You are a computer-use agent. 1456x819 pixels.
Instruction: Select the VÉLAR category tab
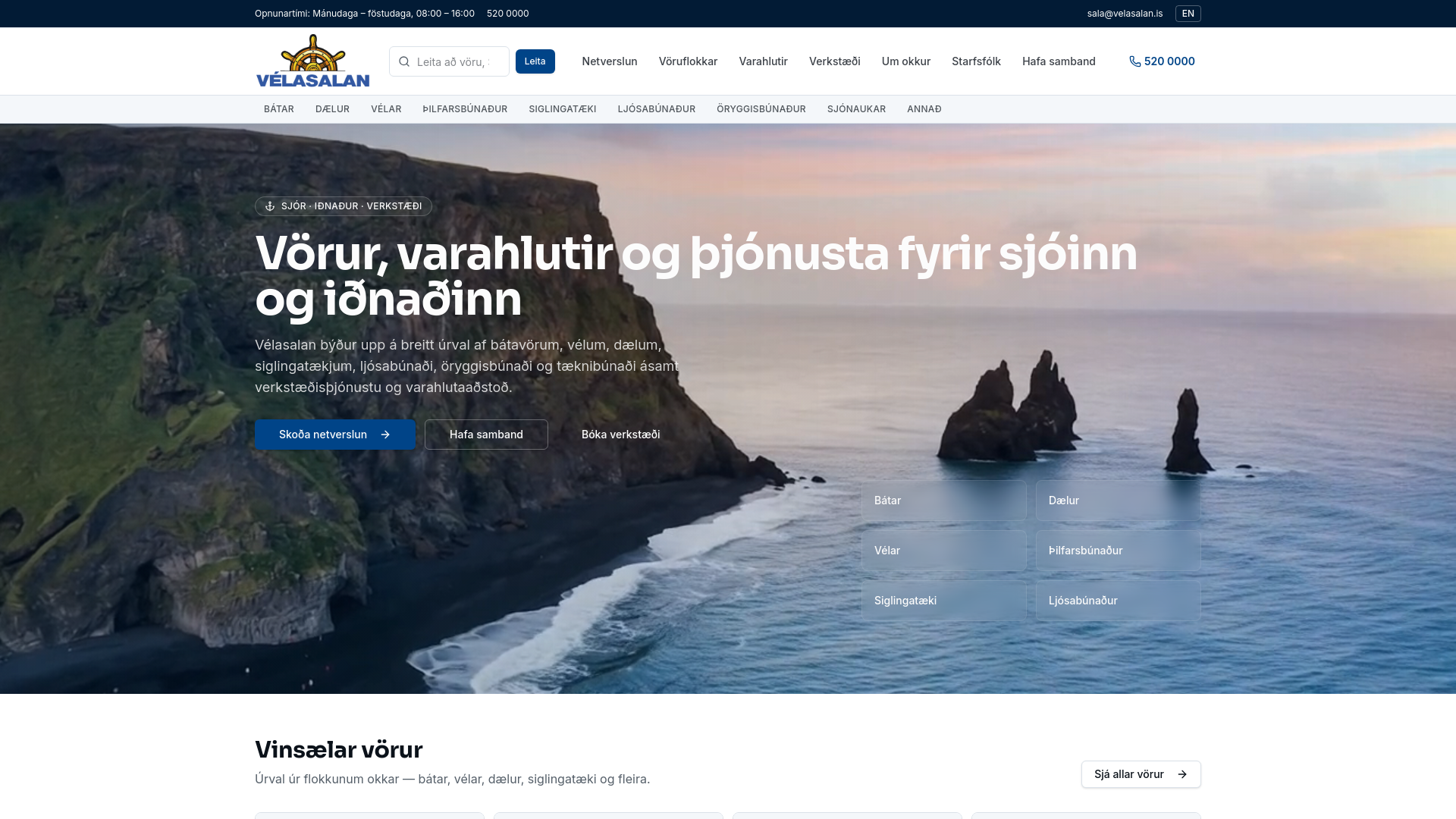386,109
